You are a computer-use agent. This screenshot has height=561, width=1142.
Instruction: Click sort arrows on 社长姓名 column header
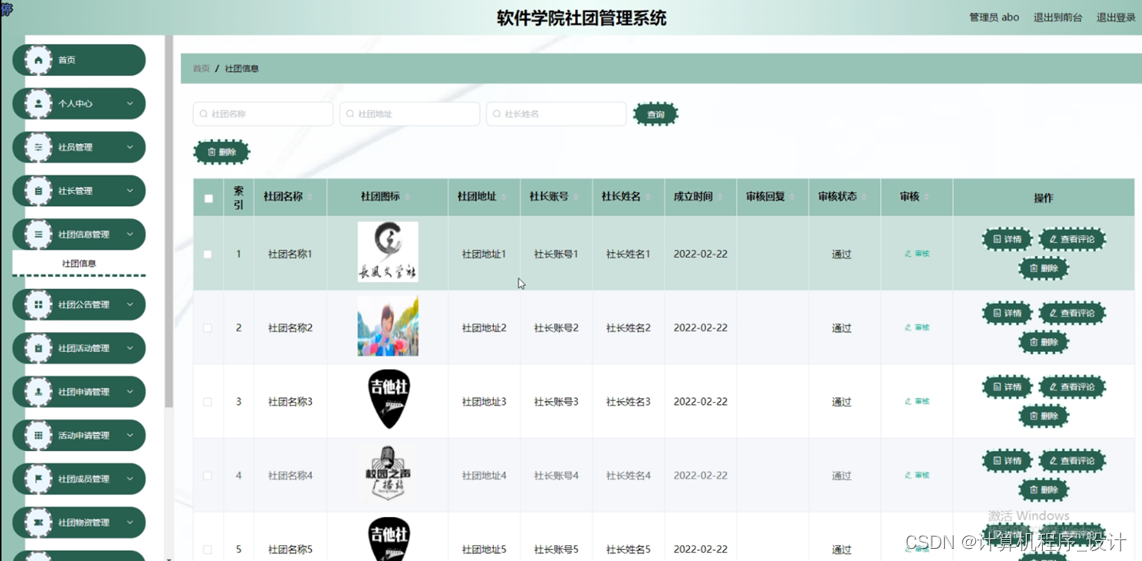(x=648, y=197)
